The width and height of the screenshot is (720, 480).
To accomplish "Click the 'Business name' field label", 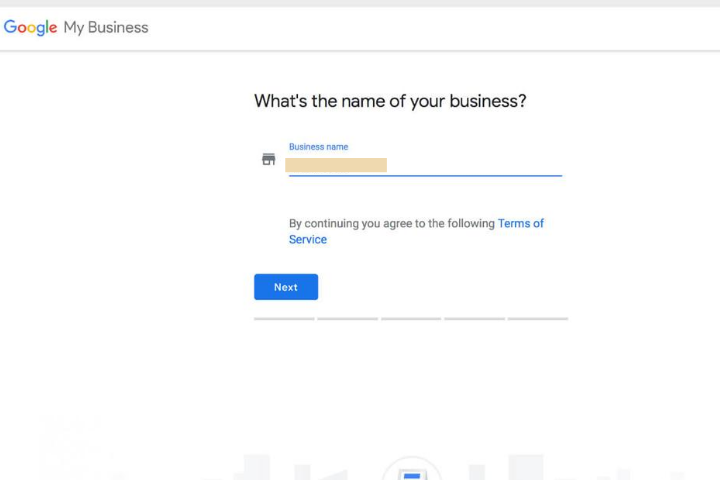I will tap(318, 147).
